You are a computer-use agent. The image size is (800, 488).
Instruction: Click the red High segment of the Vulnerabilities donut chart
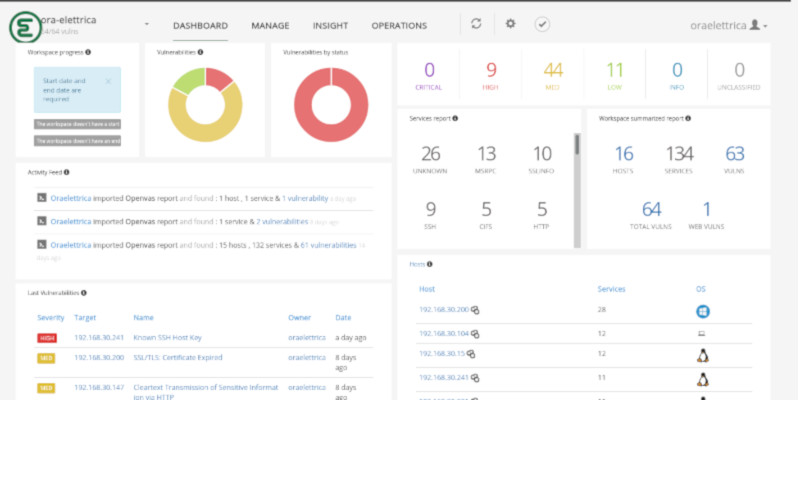point(218,78)
